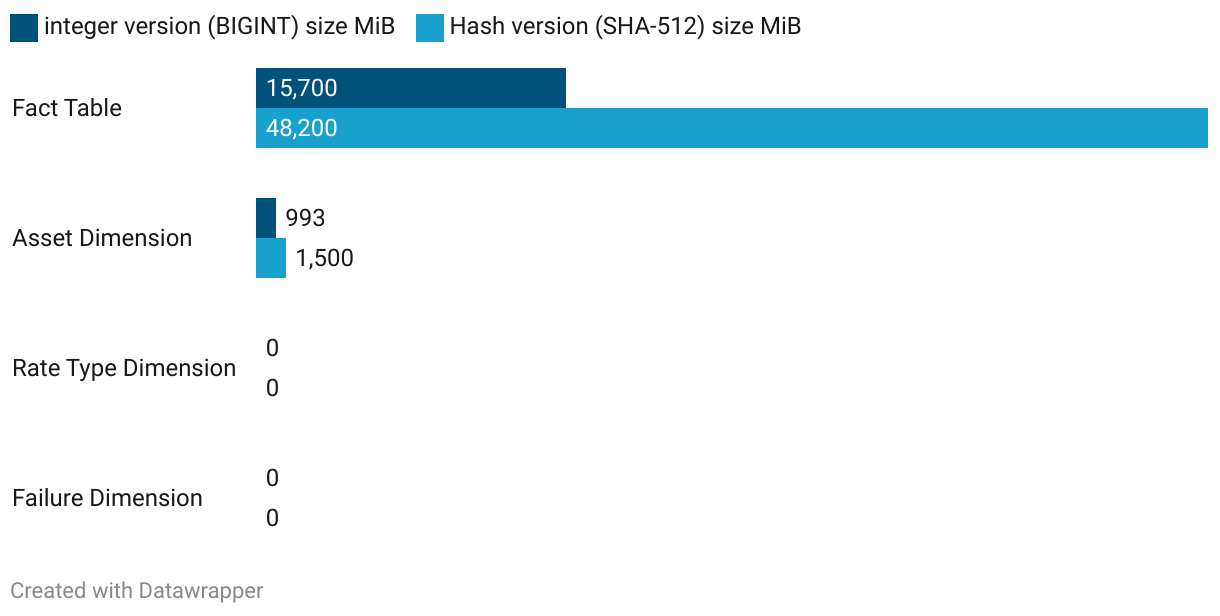The height and width of the screenshot is (616, 1220).
Task: Select the integer version (BIGINT) legend label
Action: coord(220,27)
